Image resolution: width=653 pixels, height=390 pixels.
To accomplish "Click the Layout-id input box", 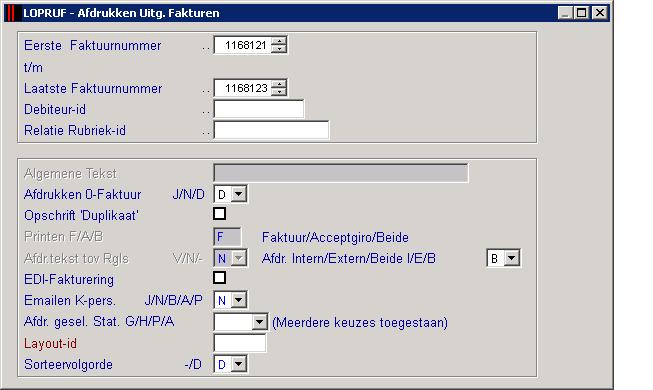I will click(x=239, y=343).
